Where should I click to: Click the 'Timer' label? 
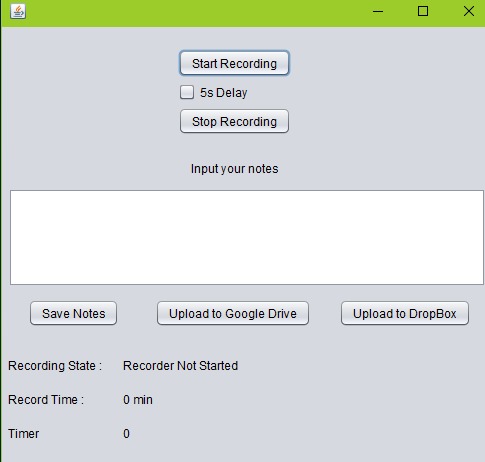(23, 434)
